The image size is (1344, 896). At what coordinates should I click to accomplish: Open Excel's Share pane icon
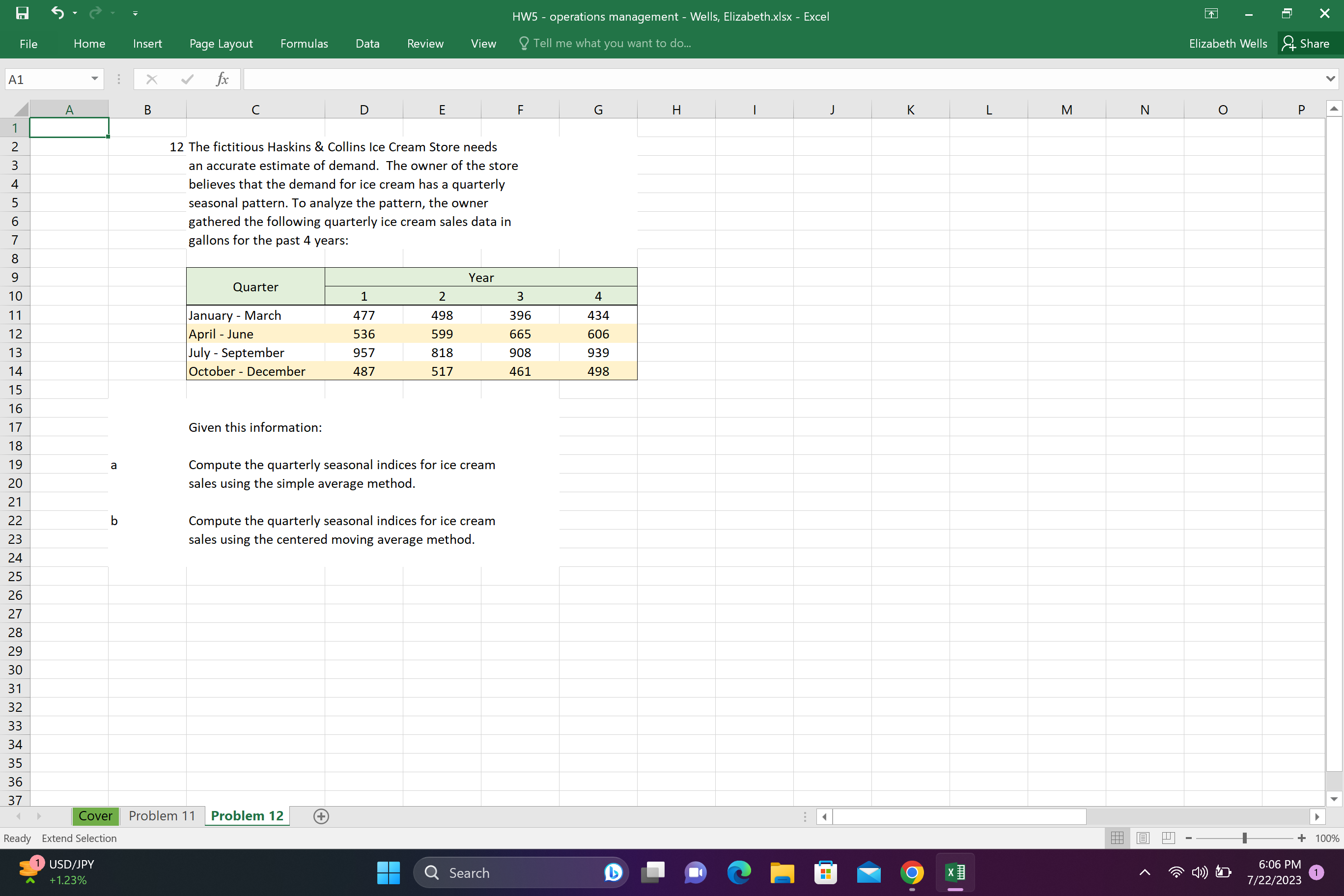tap(1289, 43)
